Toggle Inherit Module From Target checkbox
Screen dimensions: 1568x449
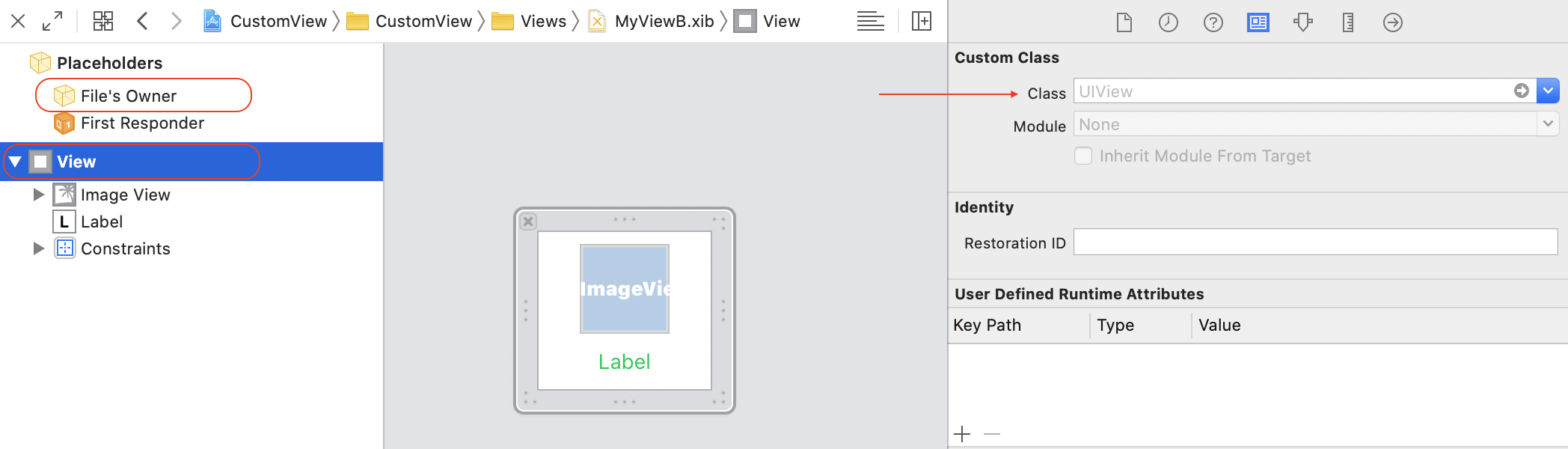point(1083,156)
